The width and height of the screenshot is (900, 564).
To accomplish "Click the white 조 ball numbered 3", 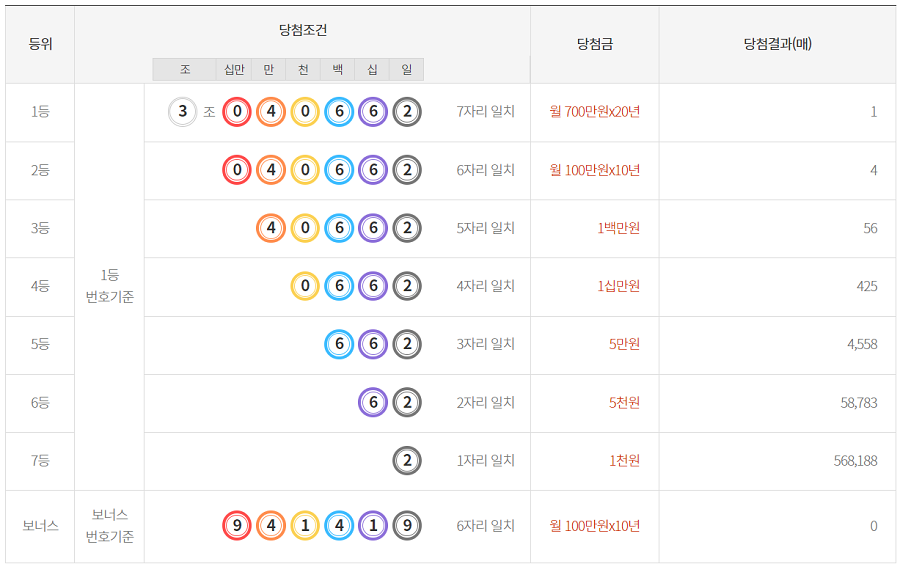I will pyautogui.click(x=183, y=112).
